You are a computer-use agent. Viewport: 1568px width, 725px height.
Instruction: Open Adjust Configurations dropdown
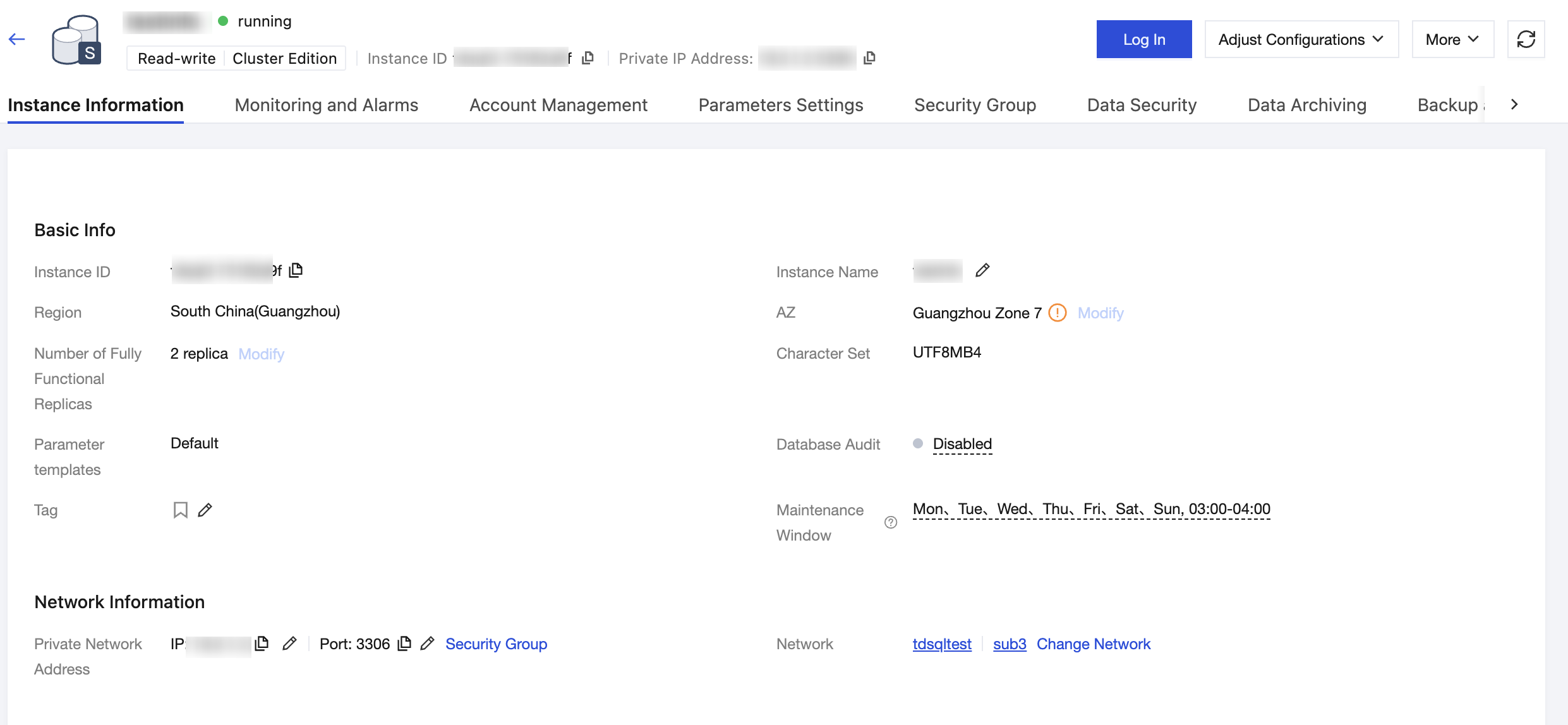click(x=1301, y=39)
